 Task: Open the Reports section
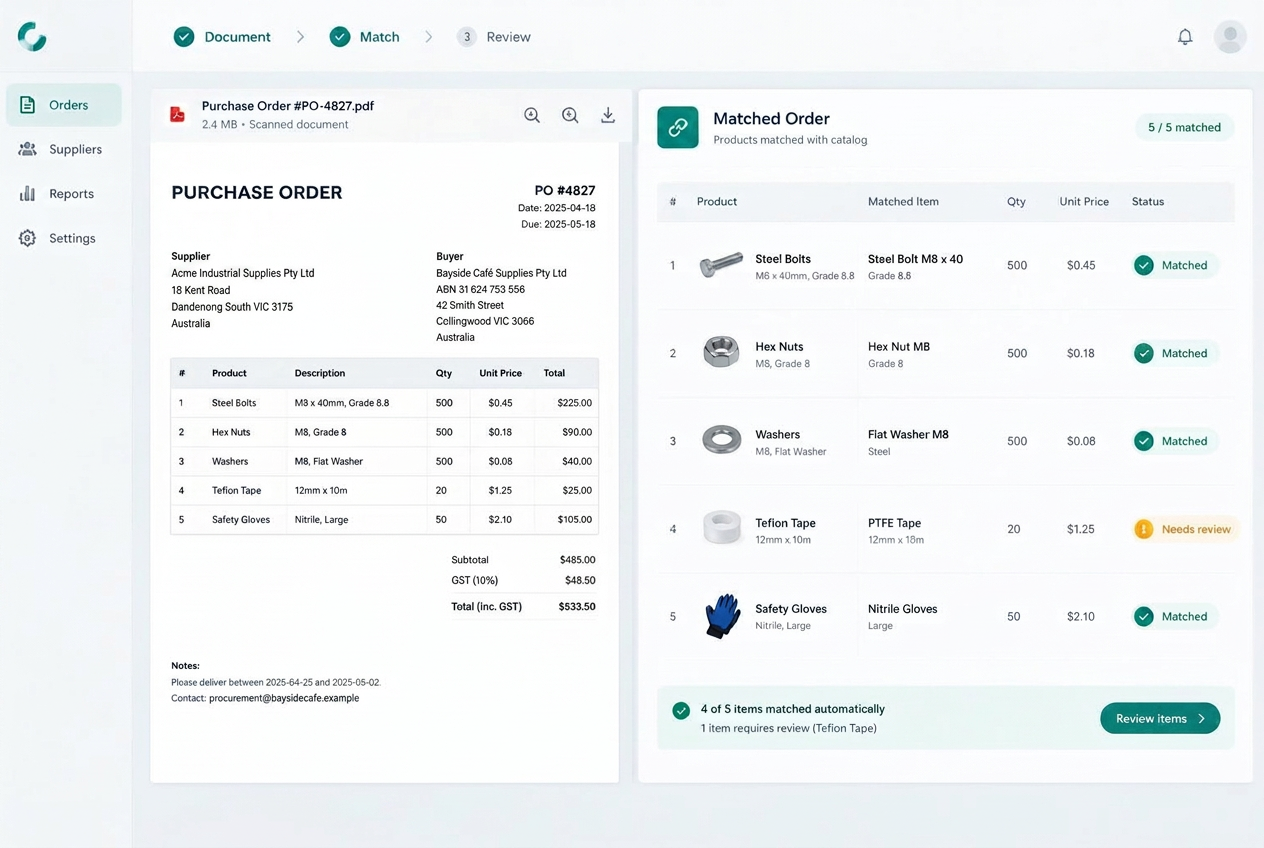[x=64, y=194]
